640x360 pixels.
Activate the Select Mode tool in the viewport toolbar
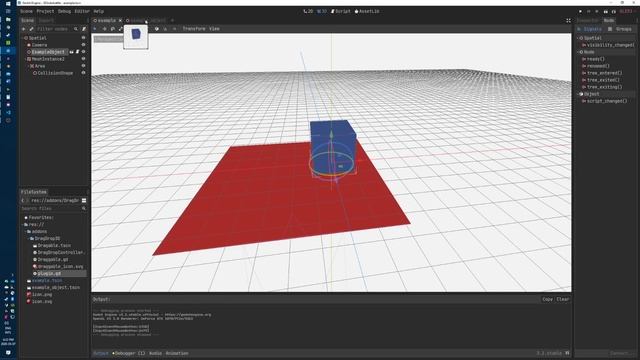(x=95, y=29)
